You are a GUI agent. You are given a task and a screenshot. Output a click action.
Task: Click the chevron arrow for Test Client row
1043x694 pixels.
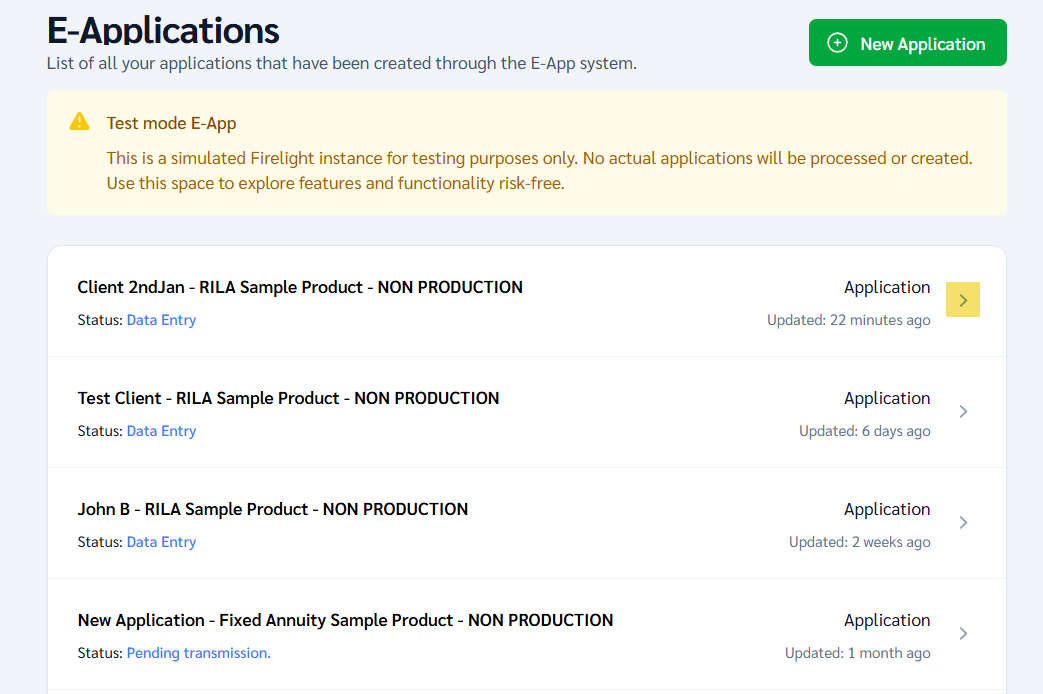point(963,411)
